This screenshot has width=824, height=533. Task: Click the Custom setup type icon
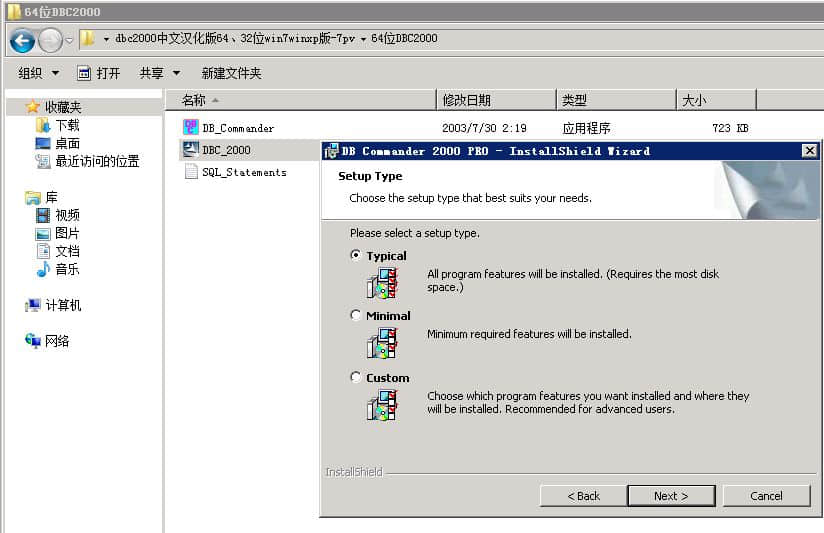(x=381, y=404)
